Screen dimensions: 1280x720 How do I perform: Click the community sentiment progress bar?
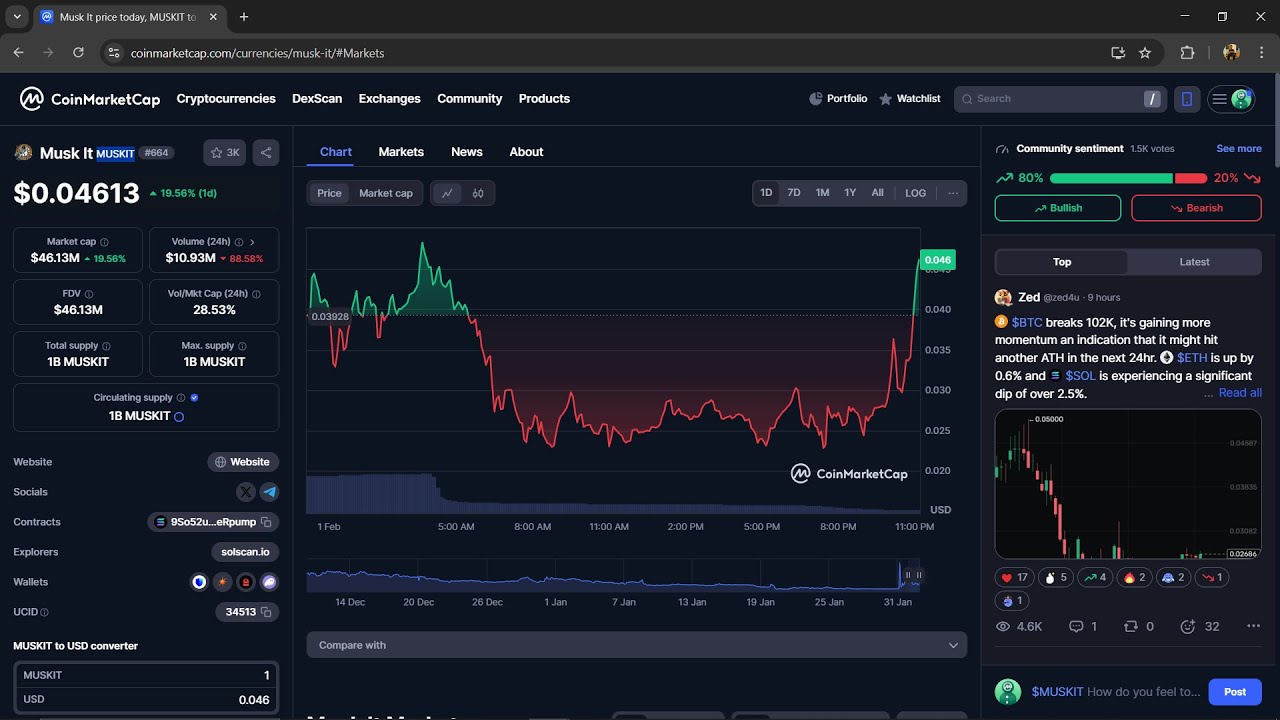pos(1128,178)
